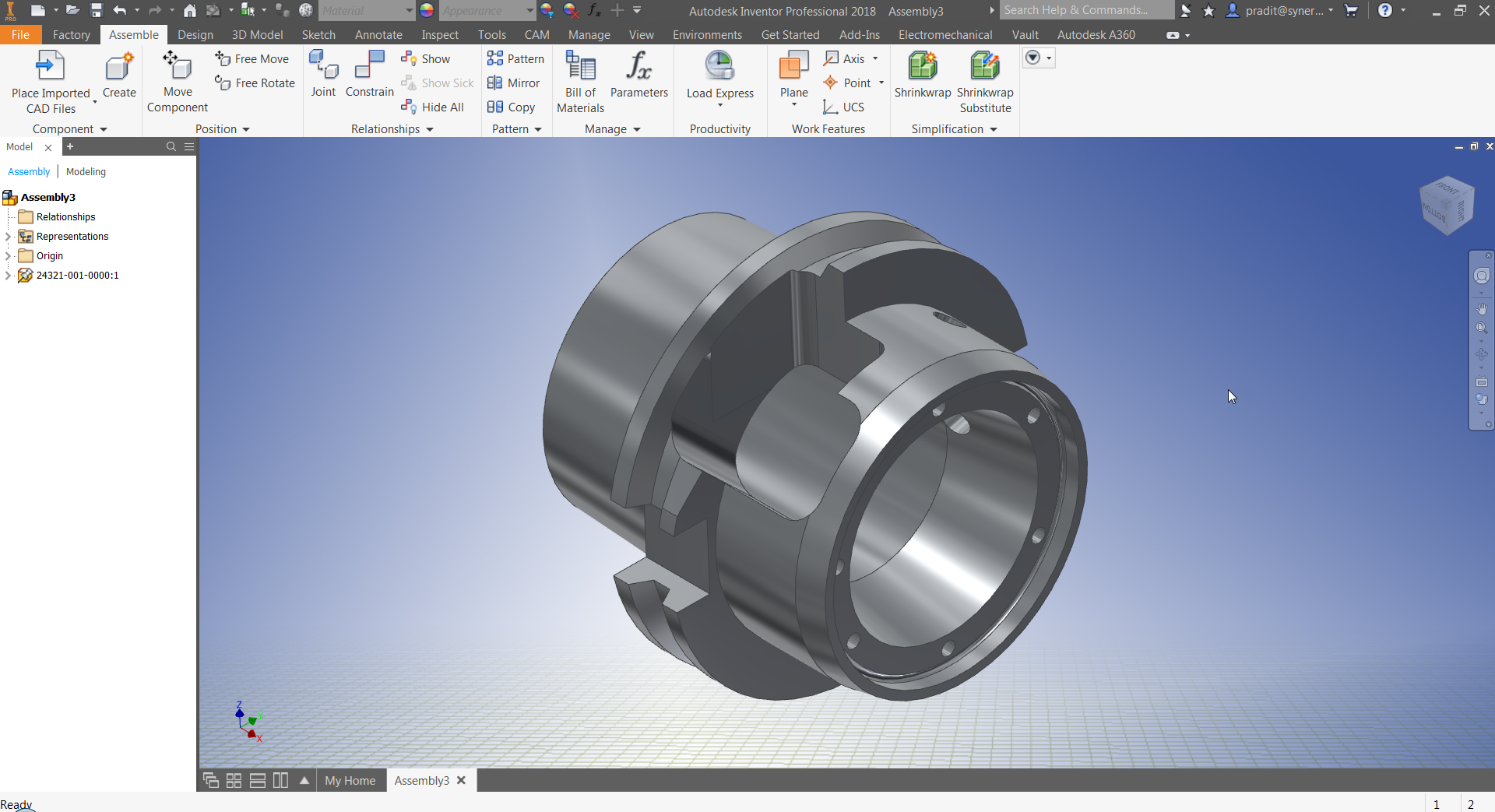Select the Shrinkwrap tool

pyautogui.click(x=922, y=78)
